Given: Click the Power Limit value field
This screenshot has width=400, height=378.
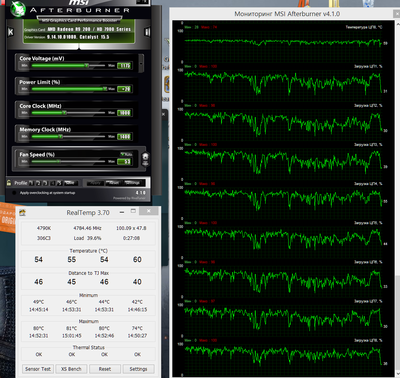Looking at the screenshot, I should (124, 89).
